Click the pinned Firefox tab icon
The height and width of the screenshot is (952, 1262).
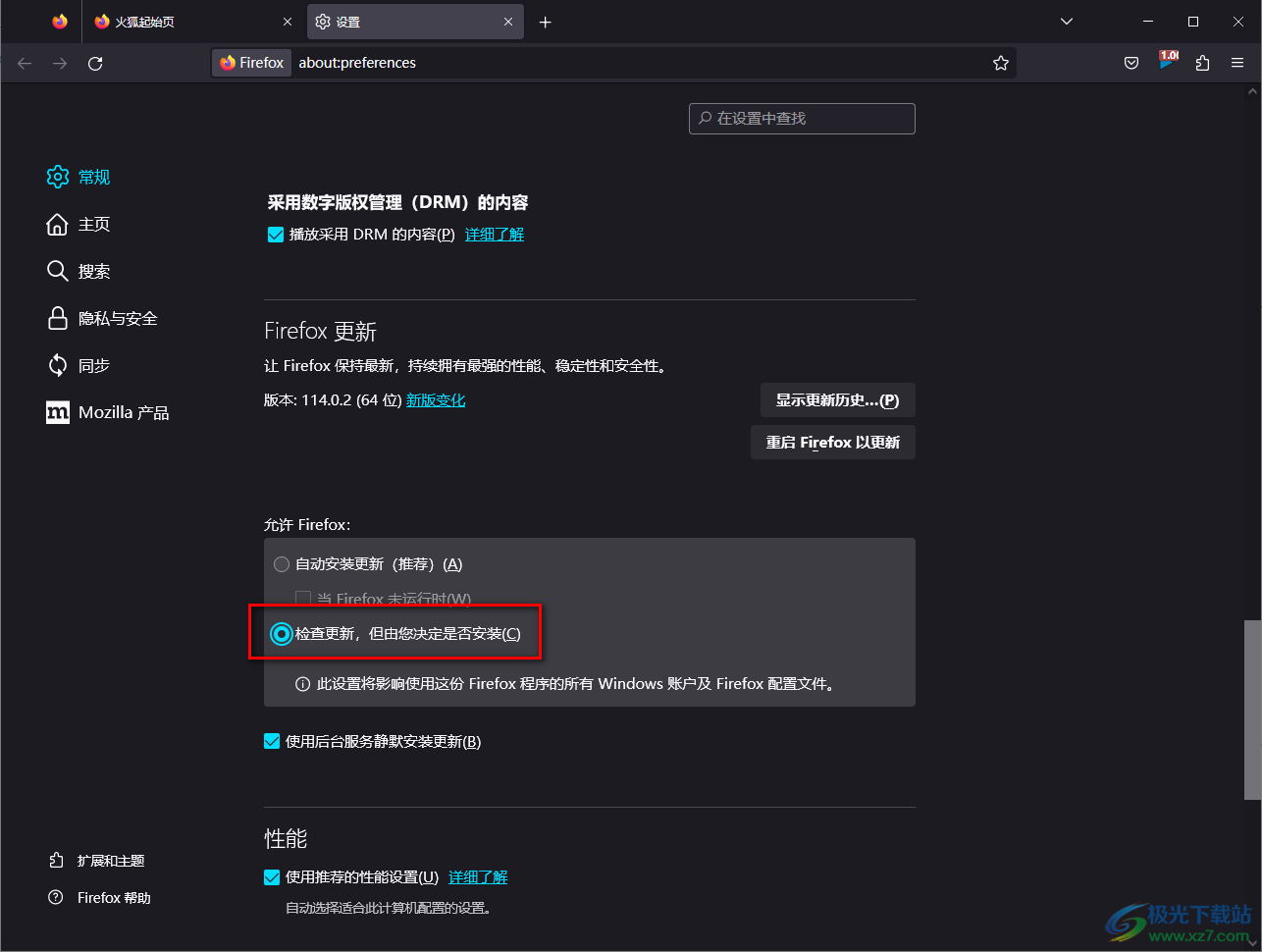pos(60,22)
